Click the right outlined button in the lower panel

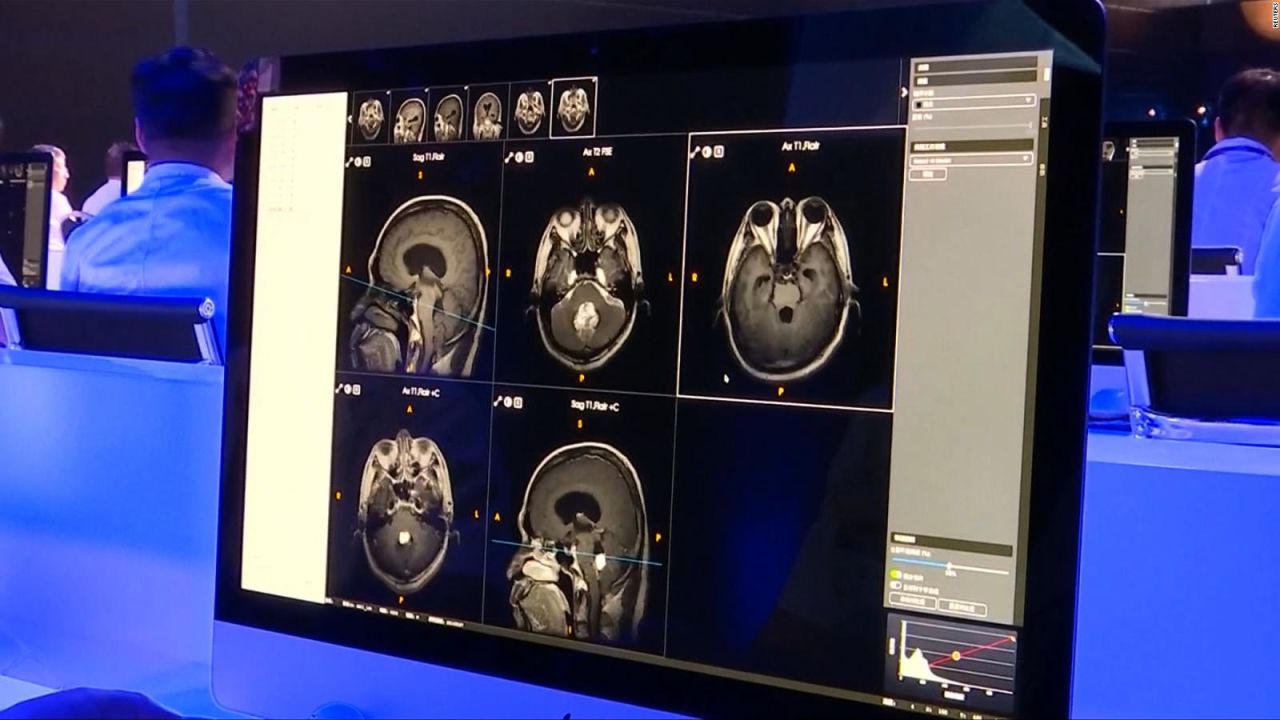point(962,608)
